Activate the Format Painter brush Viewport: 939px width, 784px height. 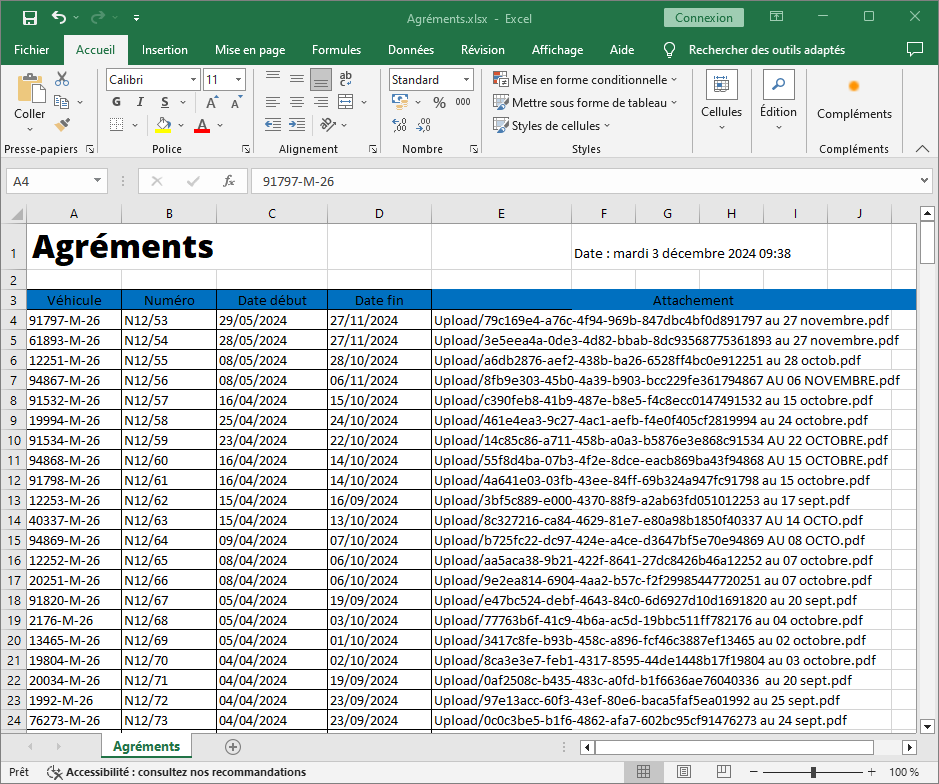point(62,125)
